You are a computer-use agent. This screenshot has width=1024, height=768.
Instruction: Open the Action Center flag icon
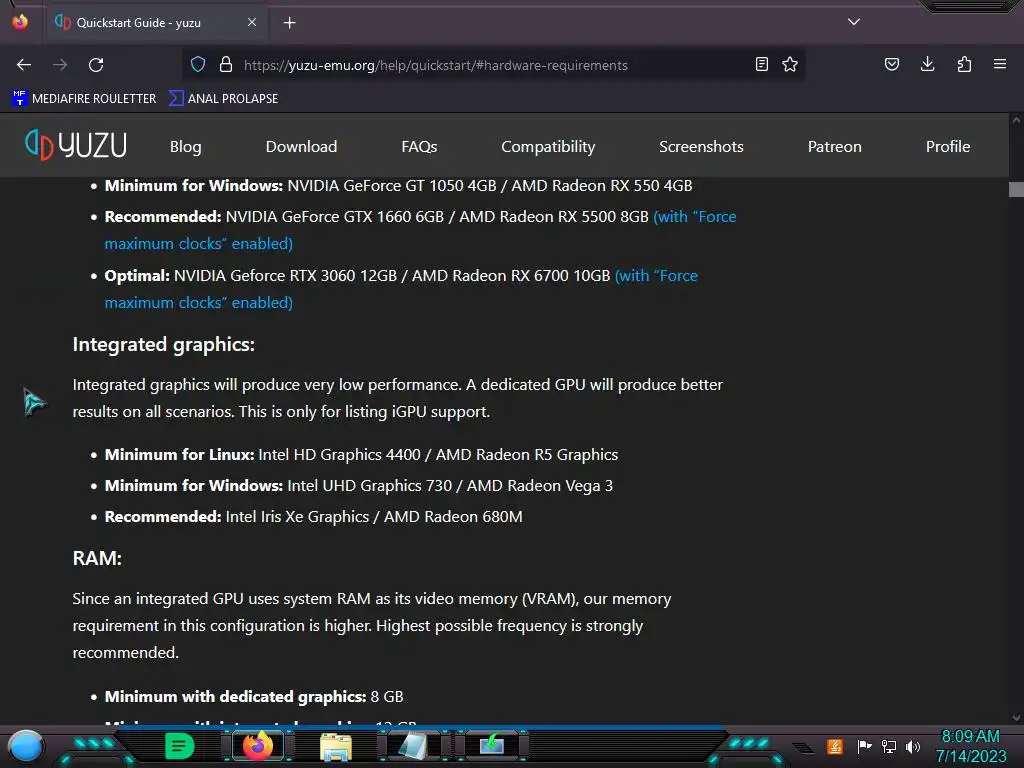(864, 746)
